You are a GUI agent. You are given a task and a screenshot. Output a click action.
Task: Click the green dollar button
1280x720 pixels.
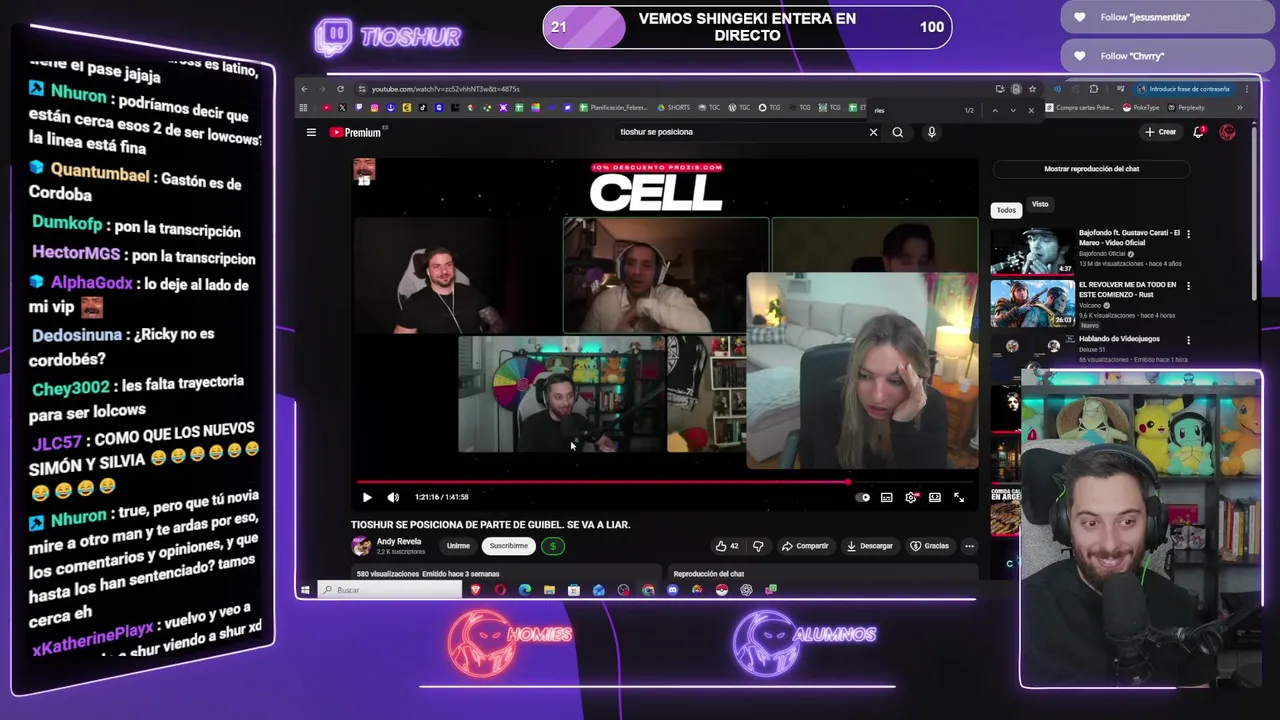553,546
